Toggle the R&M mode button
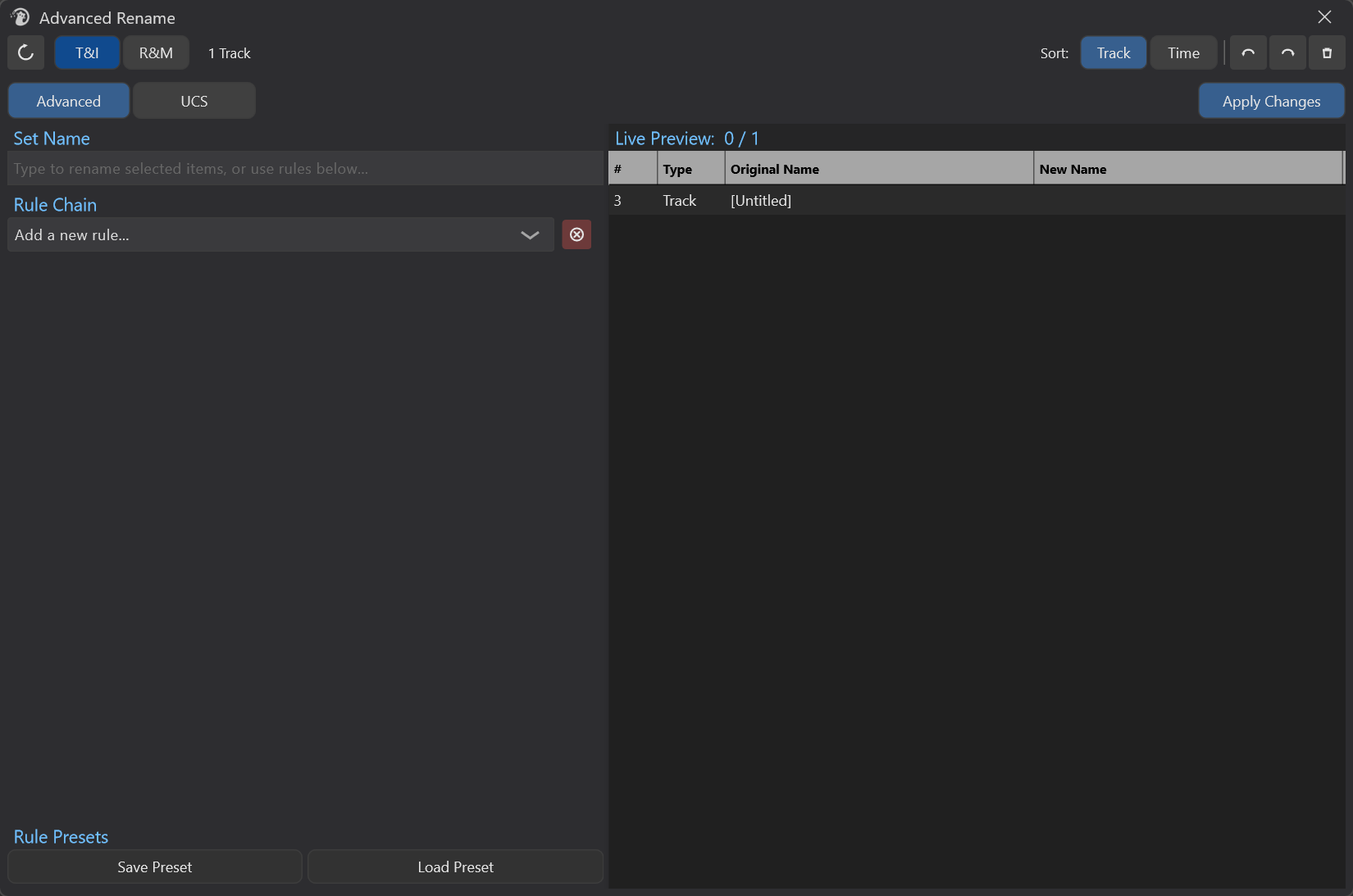Image resolution: width=1353 pixels, height=896 pixels. 156,52
